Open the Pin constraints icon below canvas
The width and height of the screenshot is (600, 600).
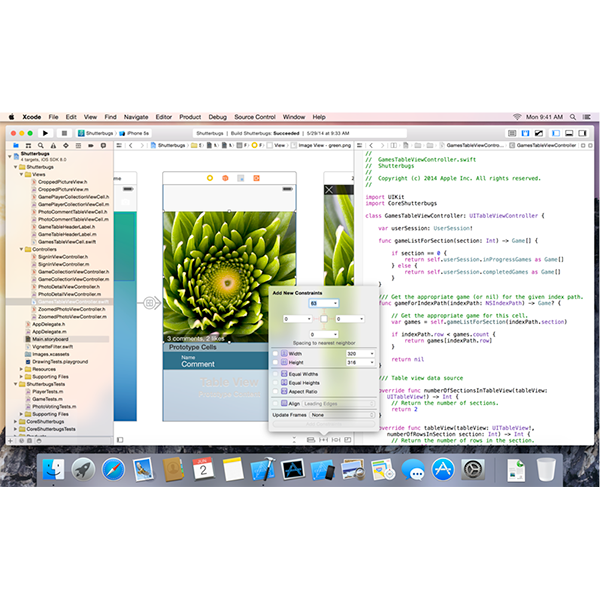[x=324, y=439]
